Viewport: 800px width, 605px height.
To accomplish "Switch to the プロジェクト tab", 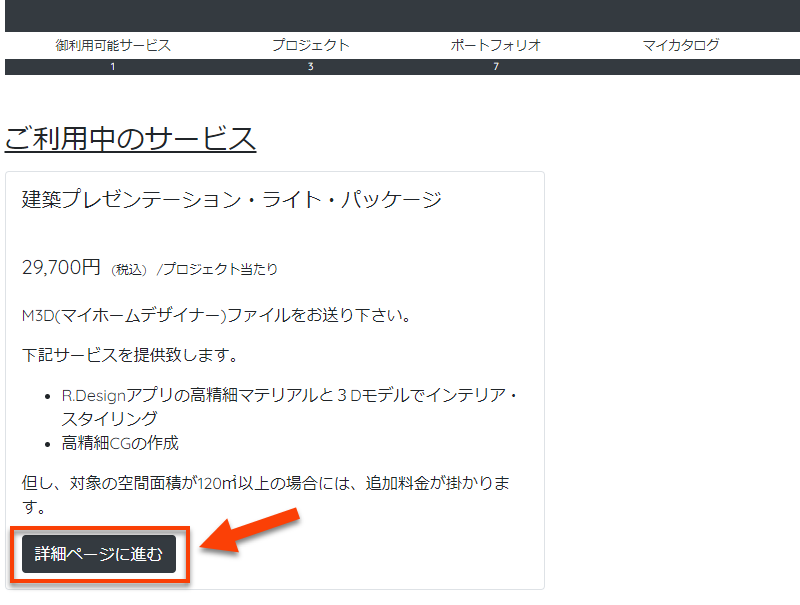I will click(x=310, y=45).
